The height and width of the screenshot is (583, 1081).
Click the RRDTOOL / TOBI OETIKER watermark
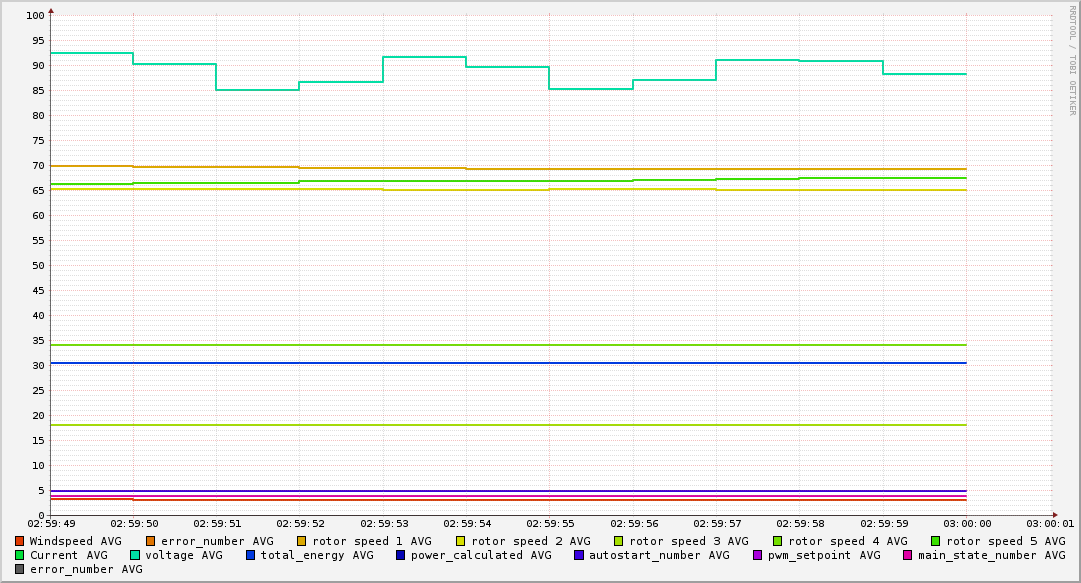coord(1072,60)
